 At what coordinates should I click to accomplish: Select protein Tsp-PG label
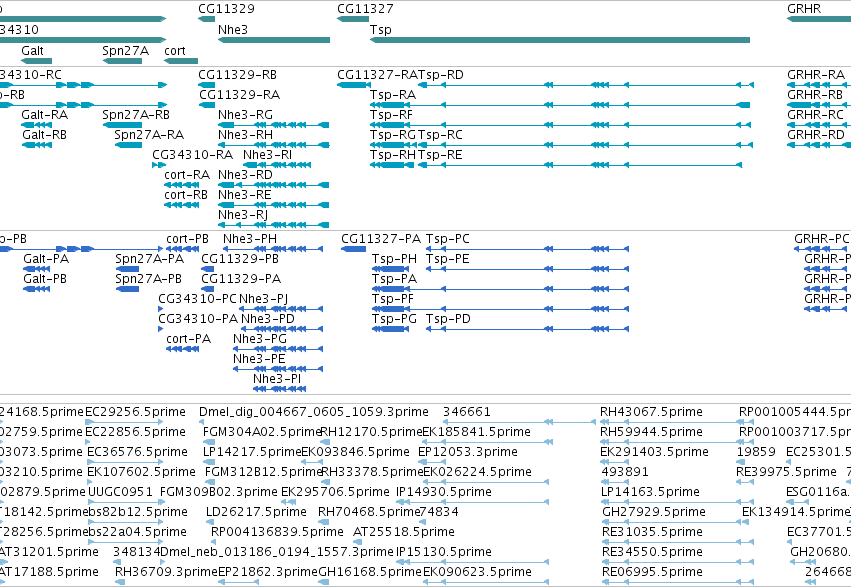pyautogui.click(x=395, y=319)
